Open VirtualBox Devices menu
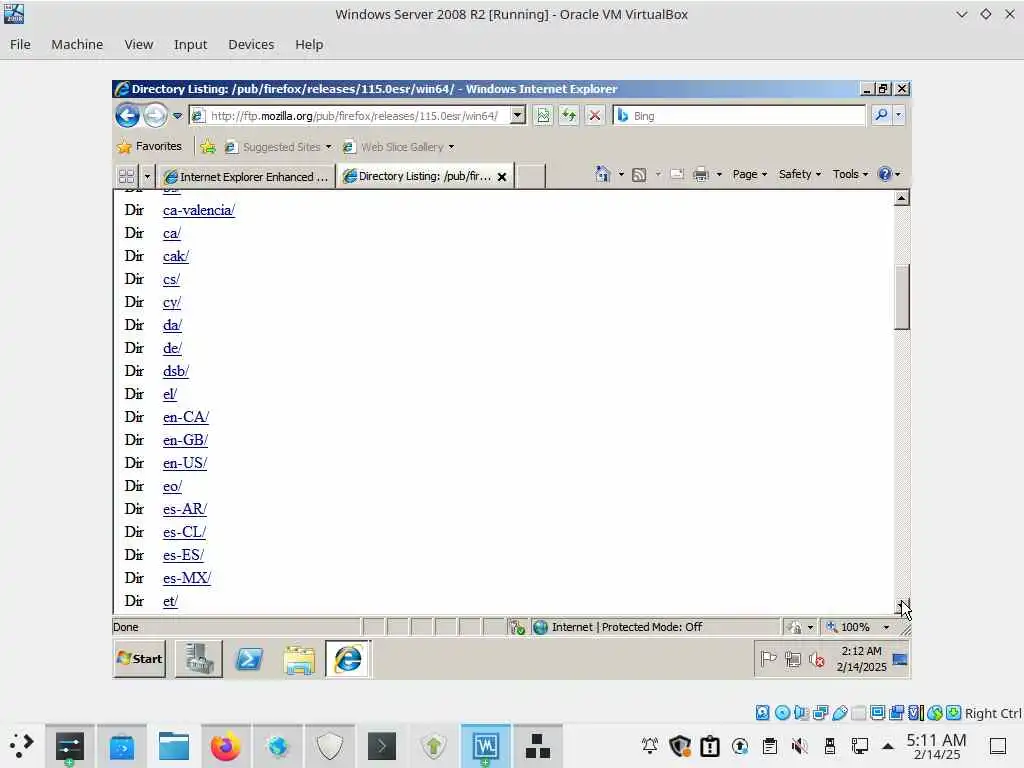Image resolution: width=1024 pixels, height=768 pixels. [251, 44]
